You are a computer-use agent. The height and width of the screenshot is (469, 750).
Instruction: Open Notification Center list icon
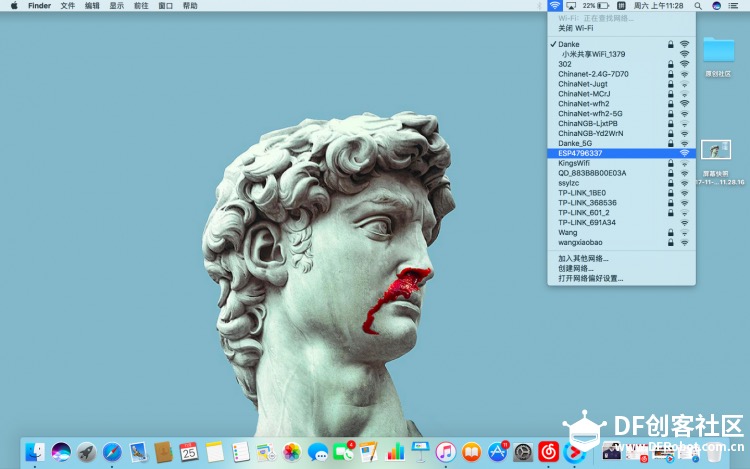coord(733,6)
